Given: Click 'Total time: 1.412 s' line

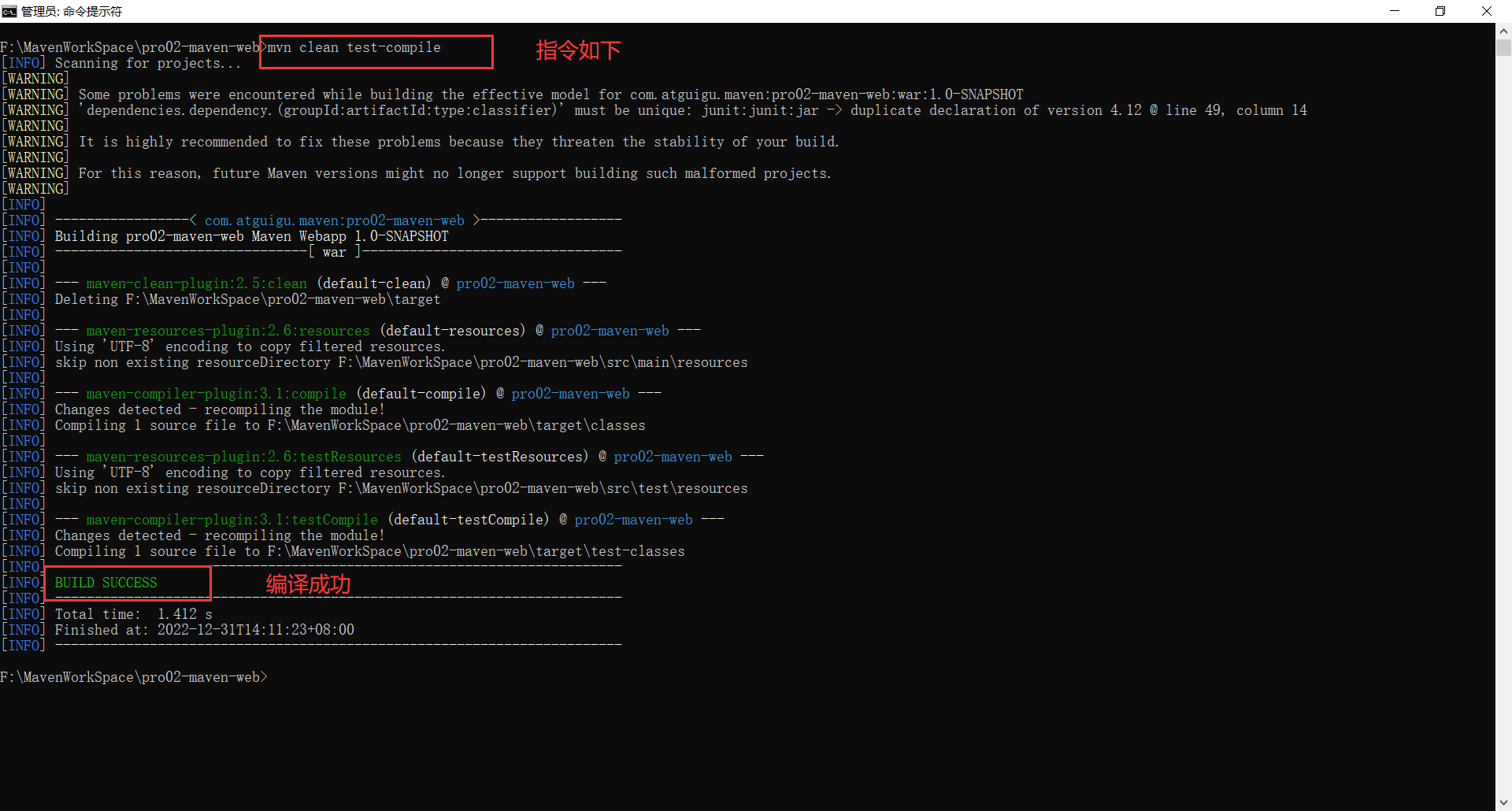Looking at the screenshot, I should click(134, 614).
